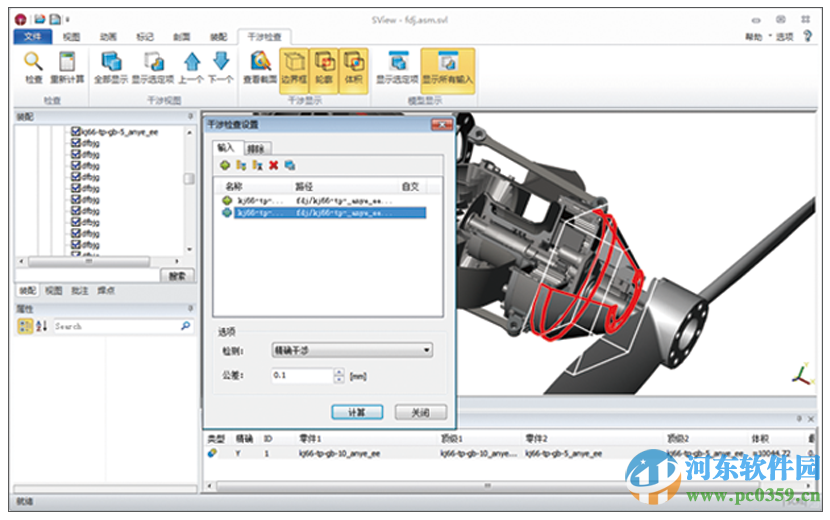
Task: Toggle 显示所有输入 show all inputs
Action: [448, 70]
